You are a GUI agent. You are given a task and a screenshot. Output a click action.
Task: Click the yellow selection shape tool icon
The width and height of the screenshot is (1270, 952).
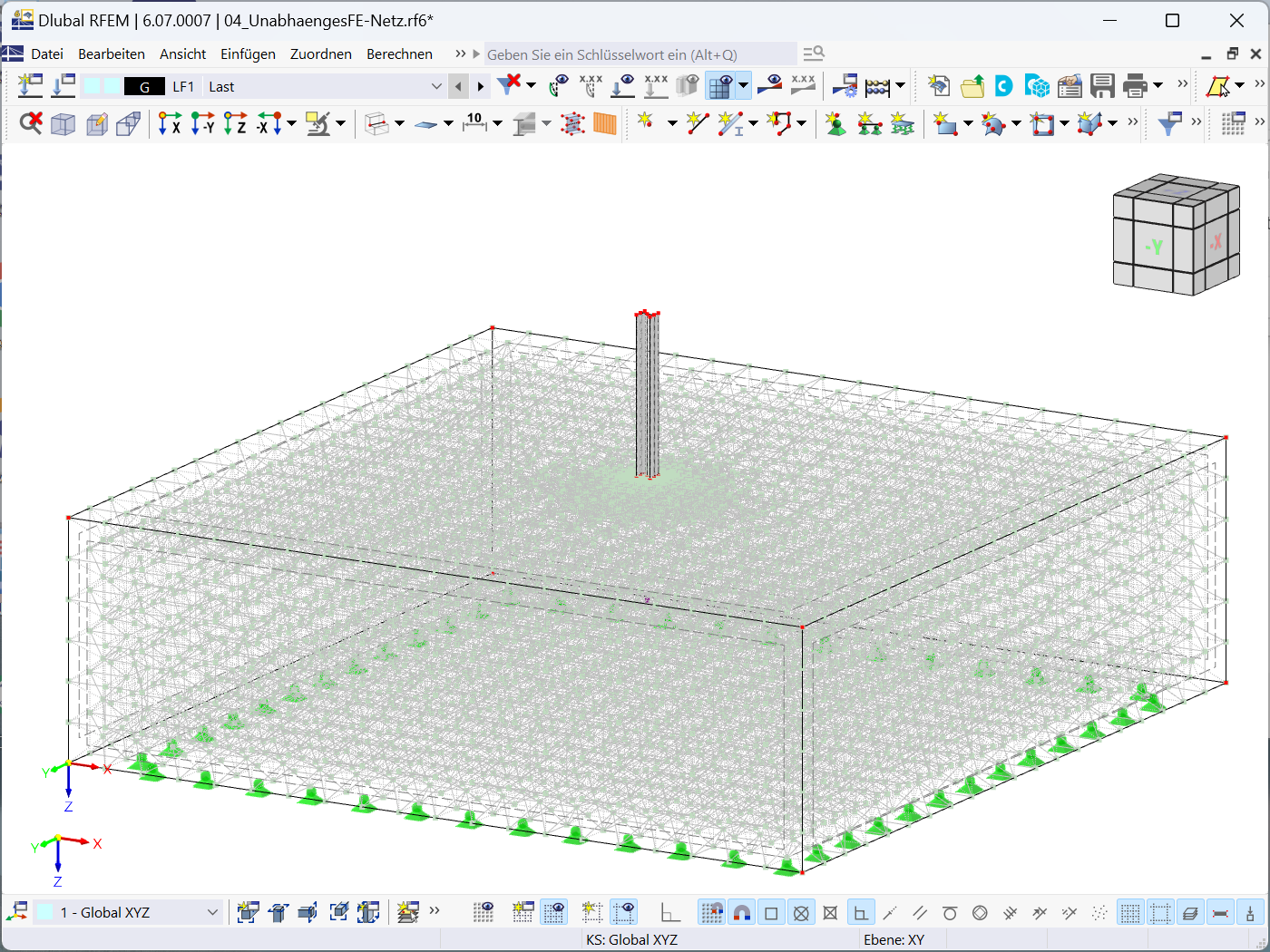click(x=1218, y=86)
